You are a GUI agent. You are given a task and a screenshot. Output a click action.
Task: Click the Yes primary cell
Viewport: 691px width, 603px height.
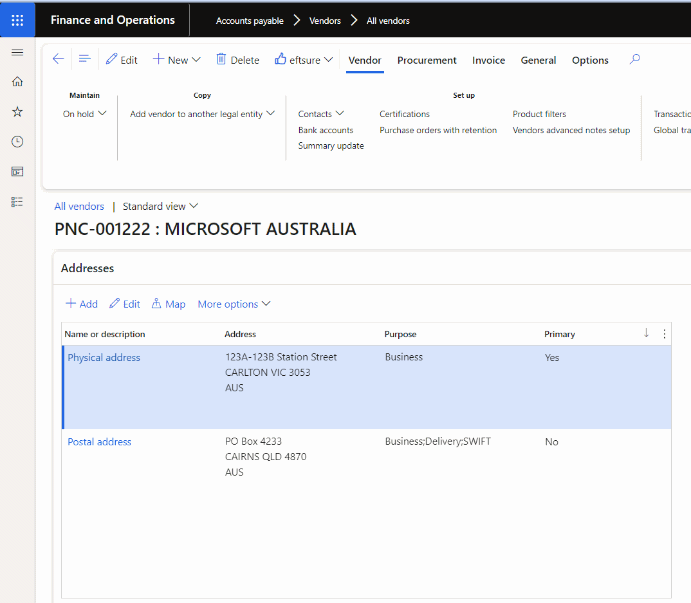[x=552, y=357]
